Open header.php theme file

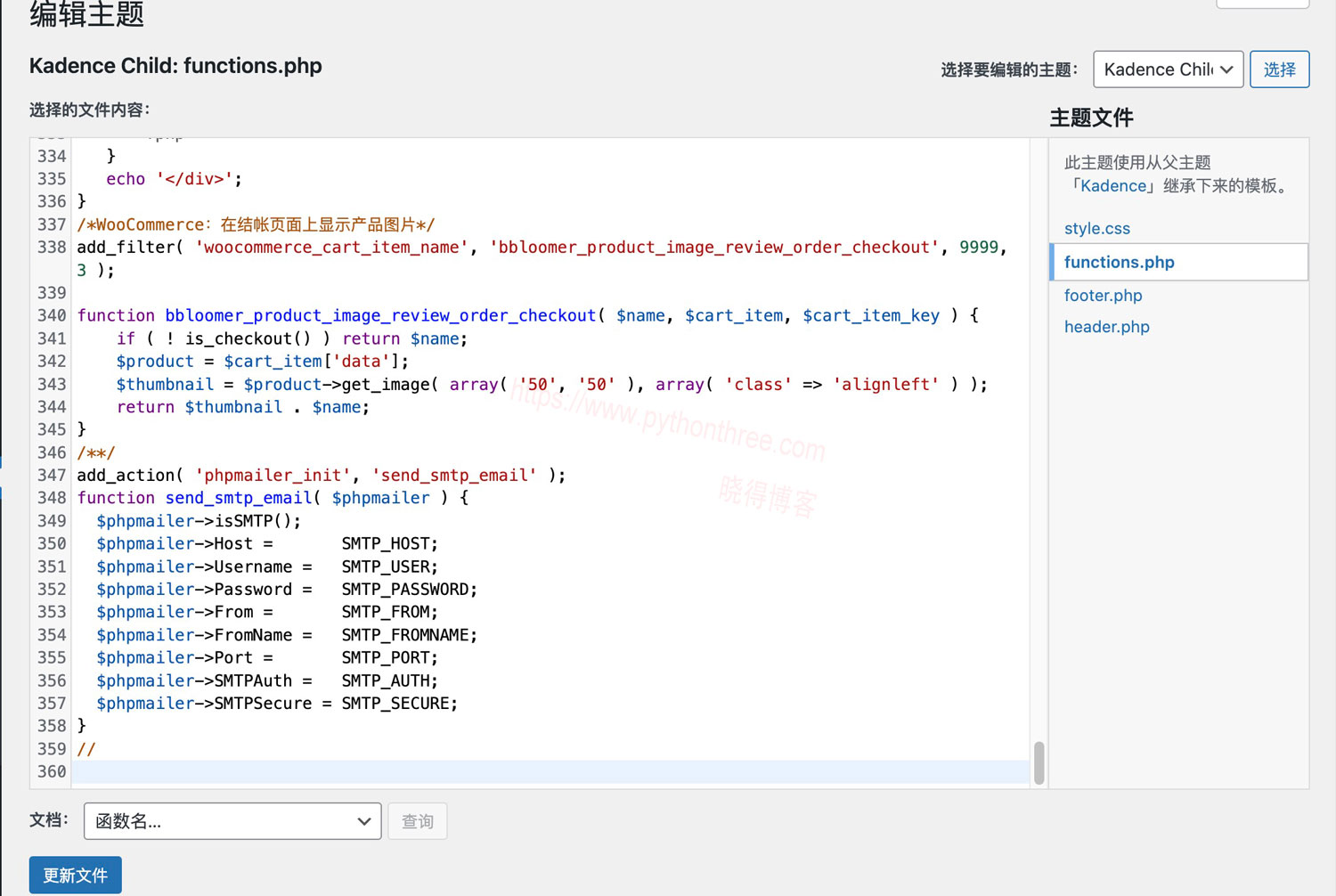pyautogui.click(x=1106, y=327)
